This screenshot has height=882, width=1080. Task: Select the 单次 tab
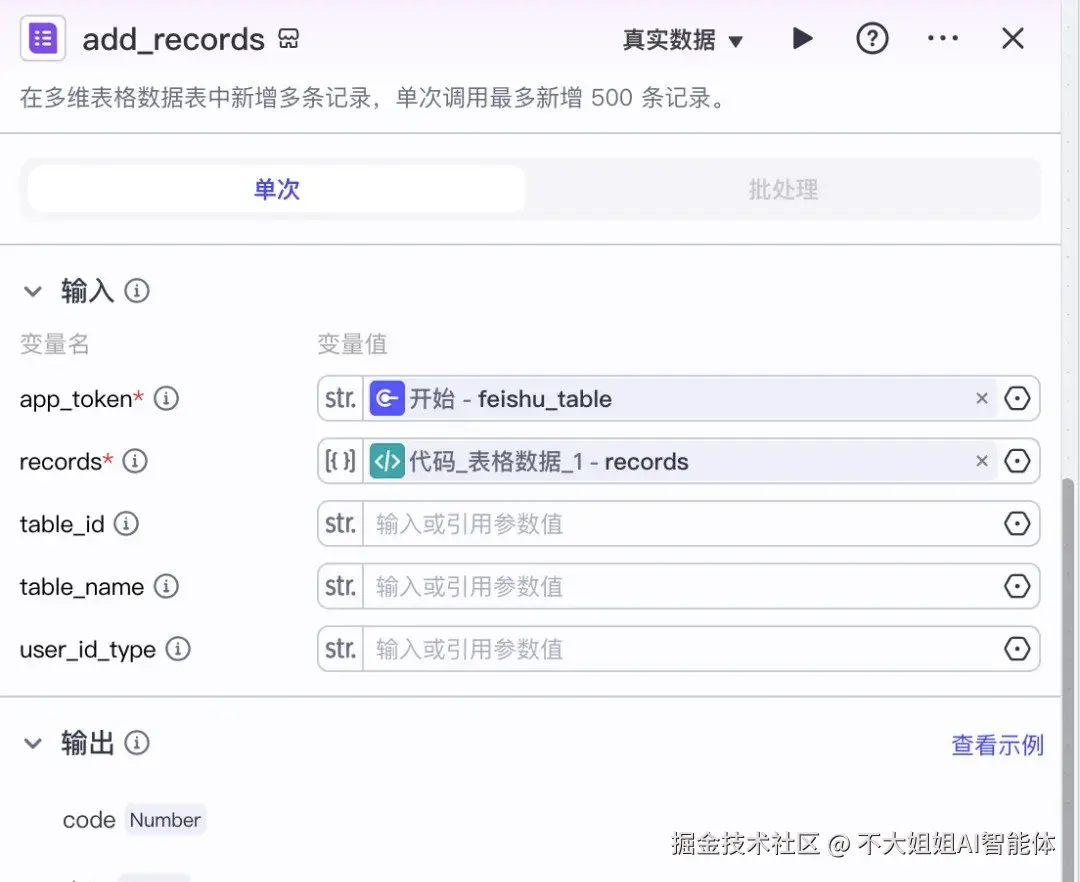(276, 190)
